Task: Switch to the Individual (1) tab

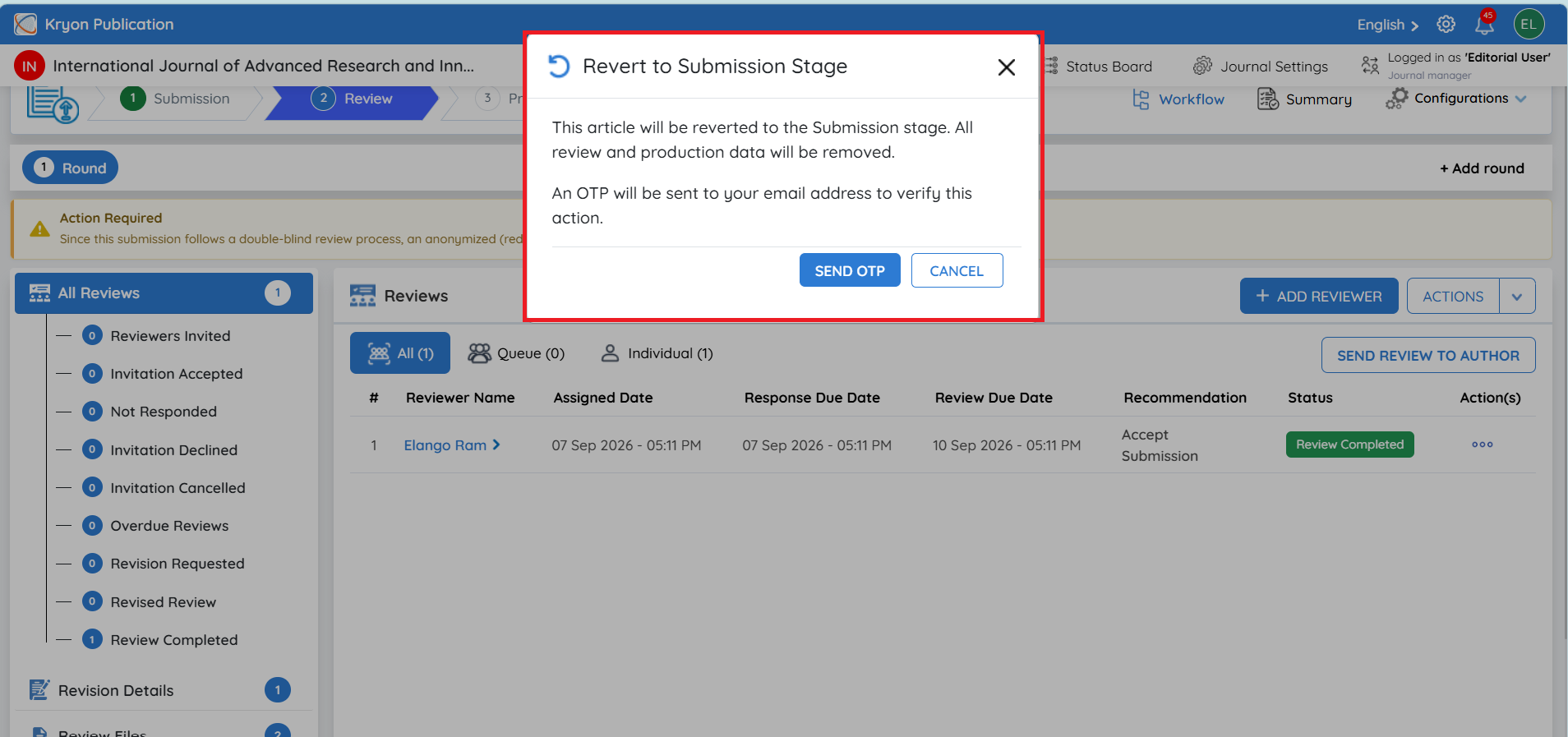Action: click(657, 353)
